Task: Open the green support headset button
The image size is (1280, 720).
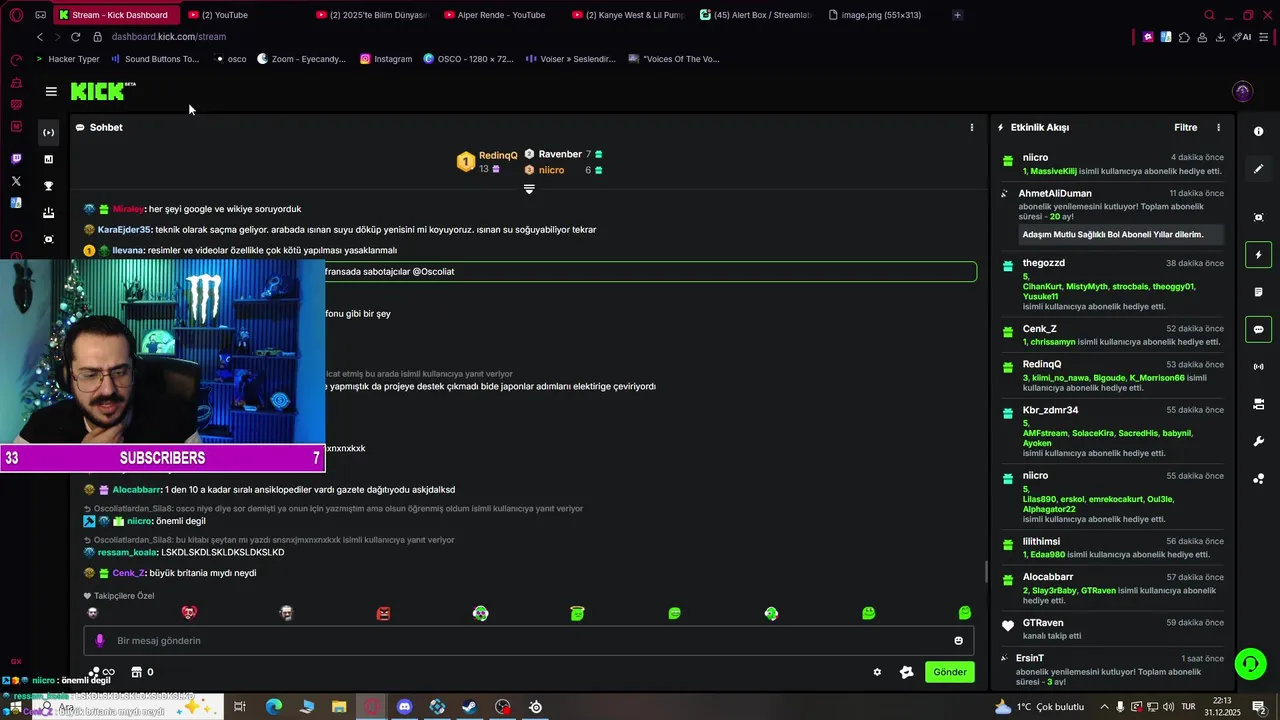Action: click(x=1249, y=664)
